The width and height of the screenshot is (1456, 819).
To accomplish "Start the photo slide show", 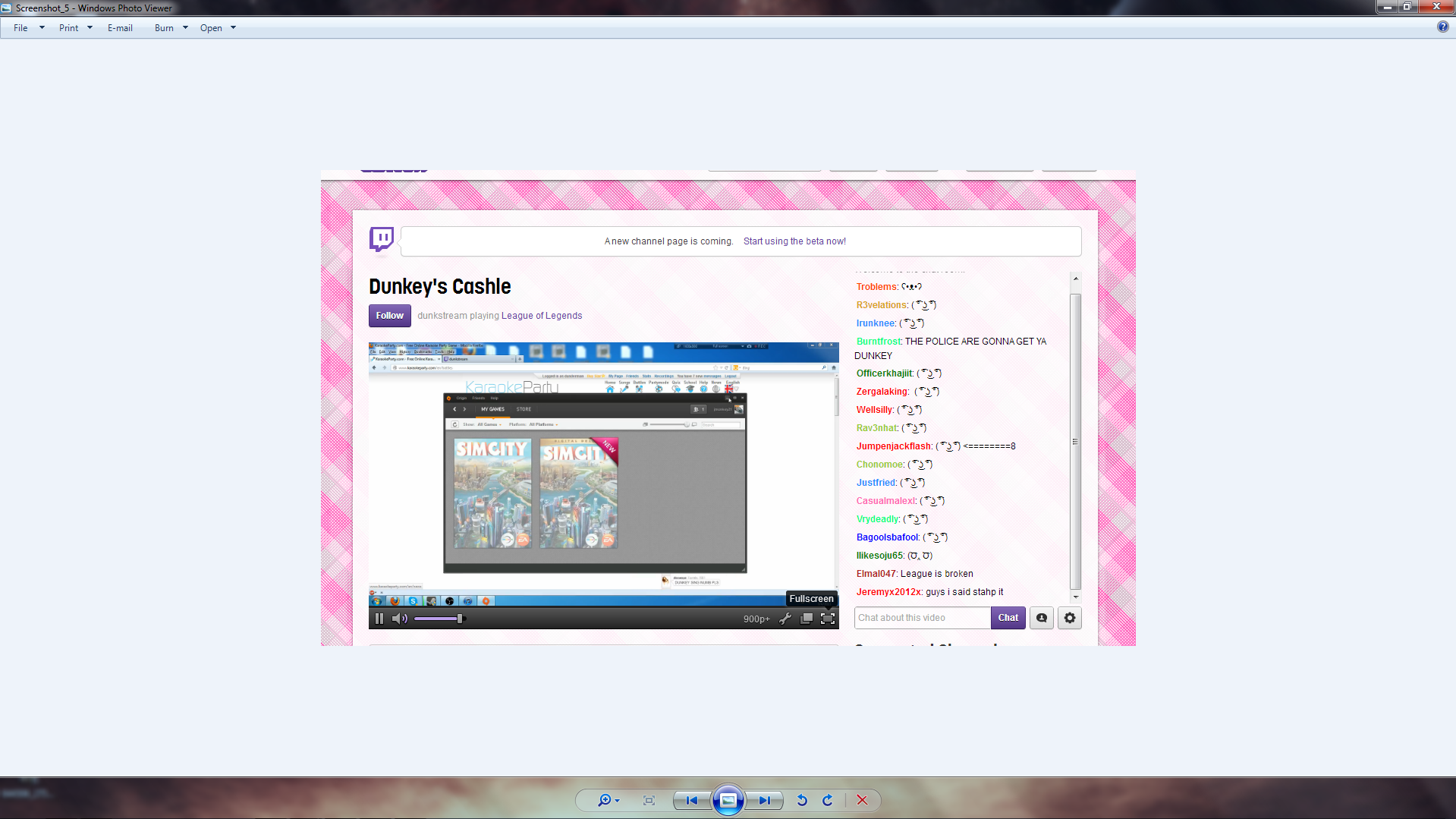I will (x=728, y=800).
